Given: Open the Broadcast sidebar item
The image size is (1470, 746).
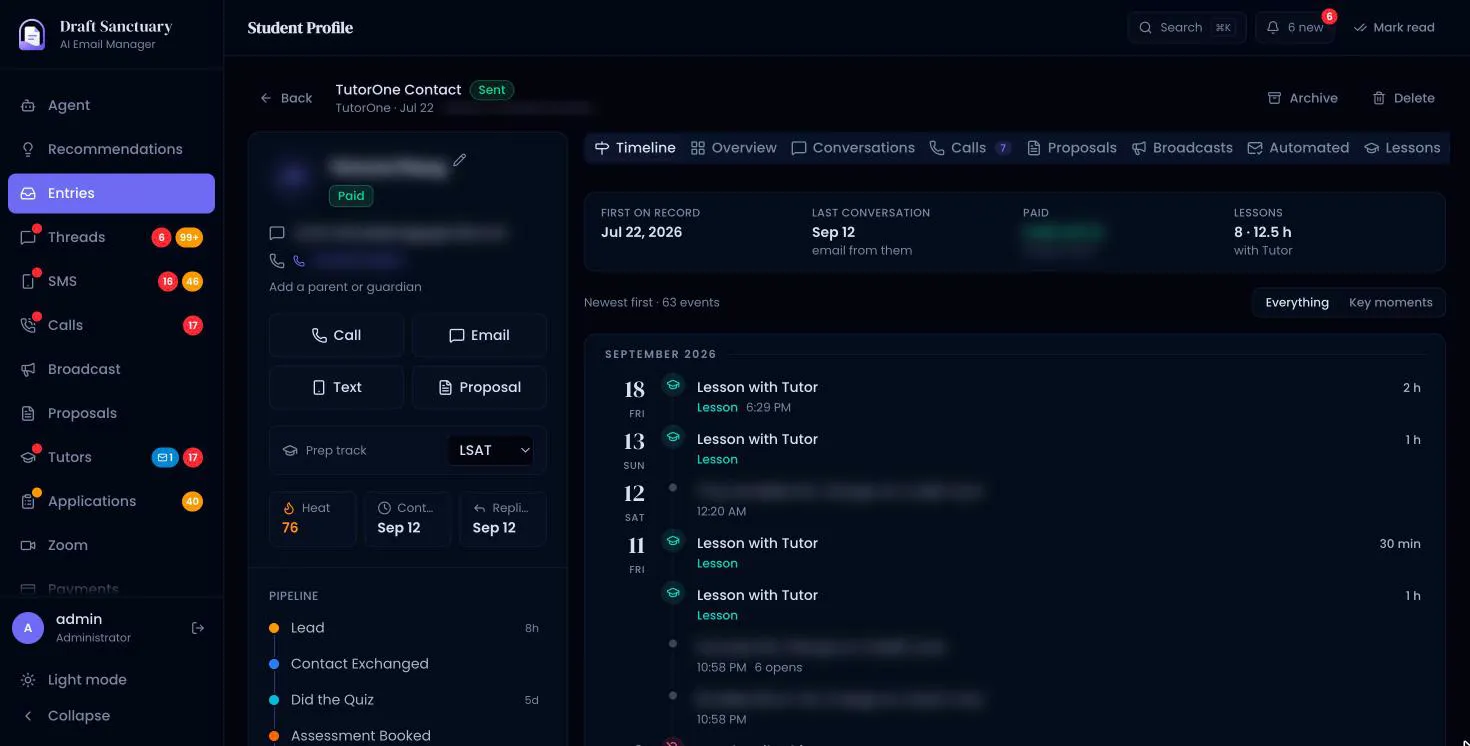Looking at the screenshot, I should pyautogui.click(x=111, y=369).
